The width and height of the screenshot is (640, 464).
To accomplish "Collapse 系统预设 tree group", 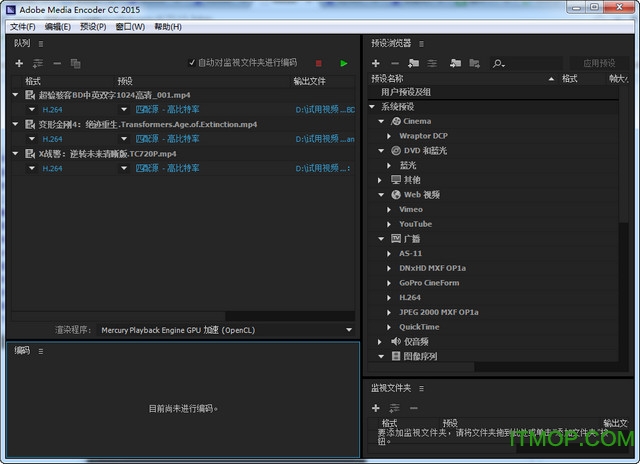I will coord(372,107).
